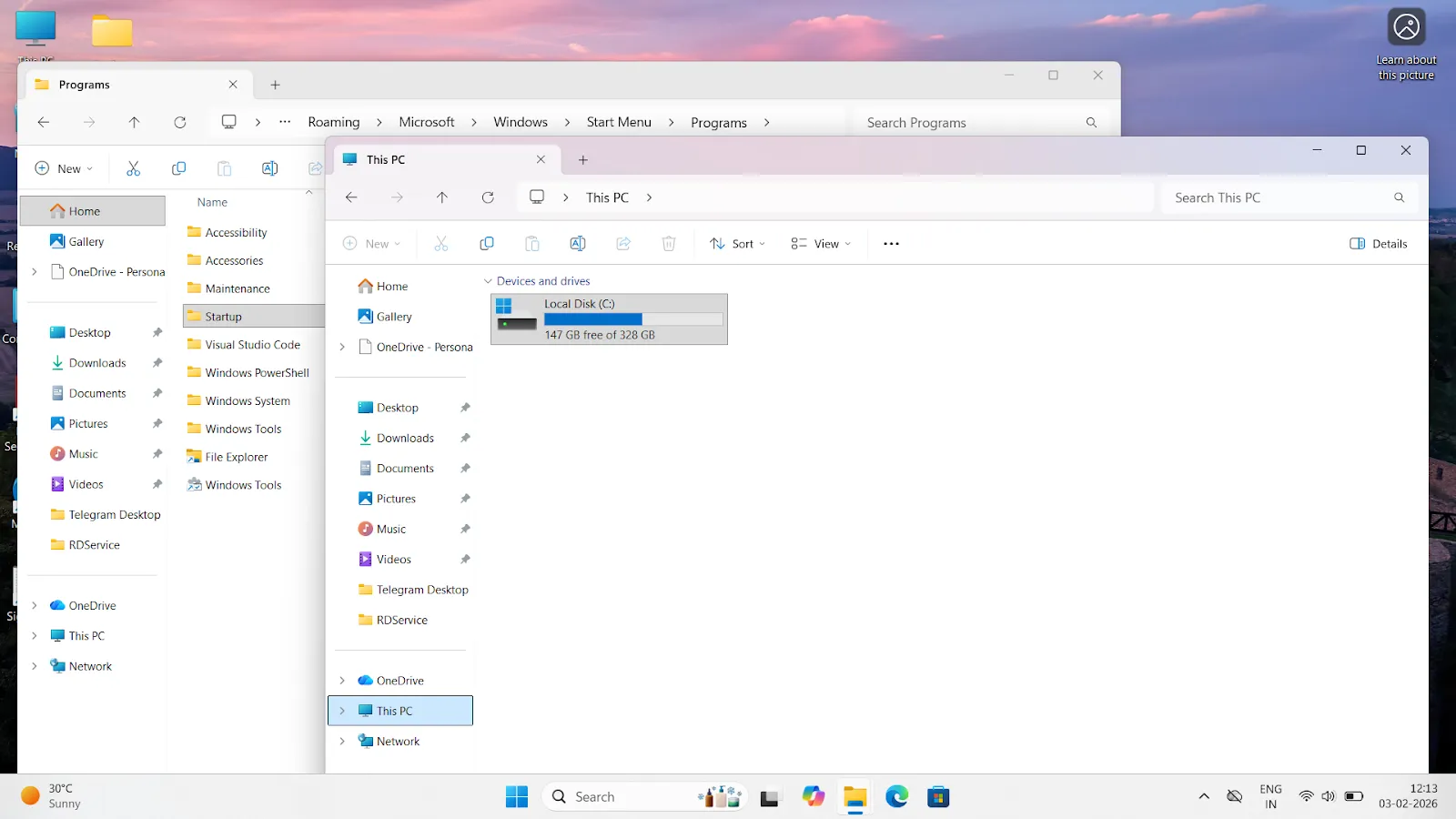The image size is (1456, 819).
Task: Expand OneDrive node in front window sidebar
Action: [342, 681]
